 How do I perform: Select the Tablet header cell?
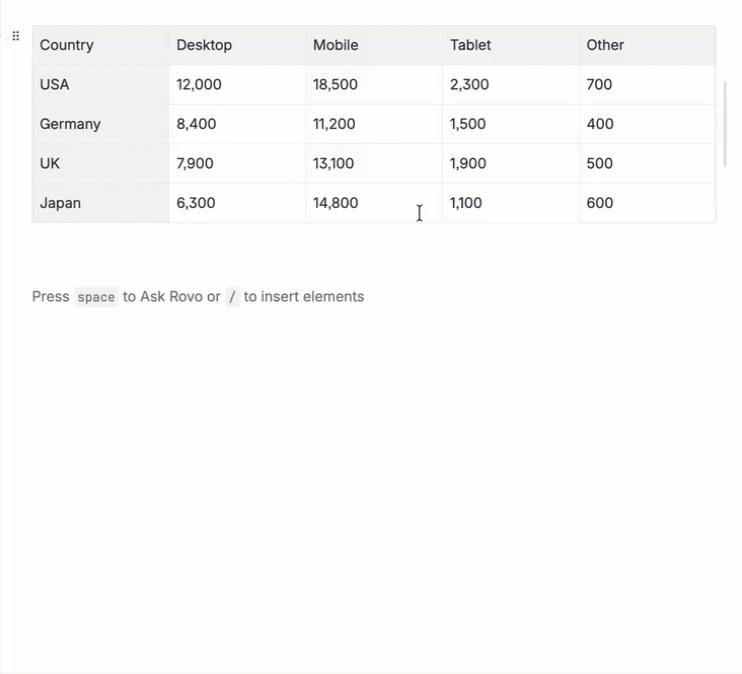pos(511,45)
